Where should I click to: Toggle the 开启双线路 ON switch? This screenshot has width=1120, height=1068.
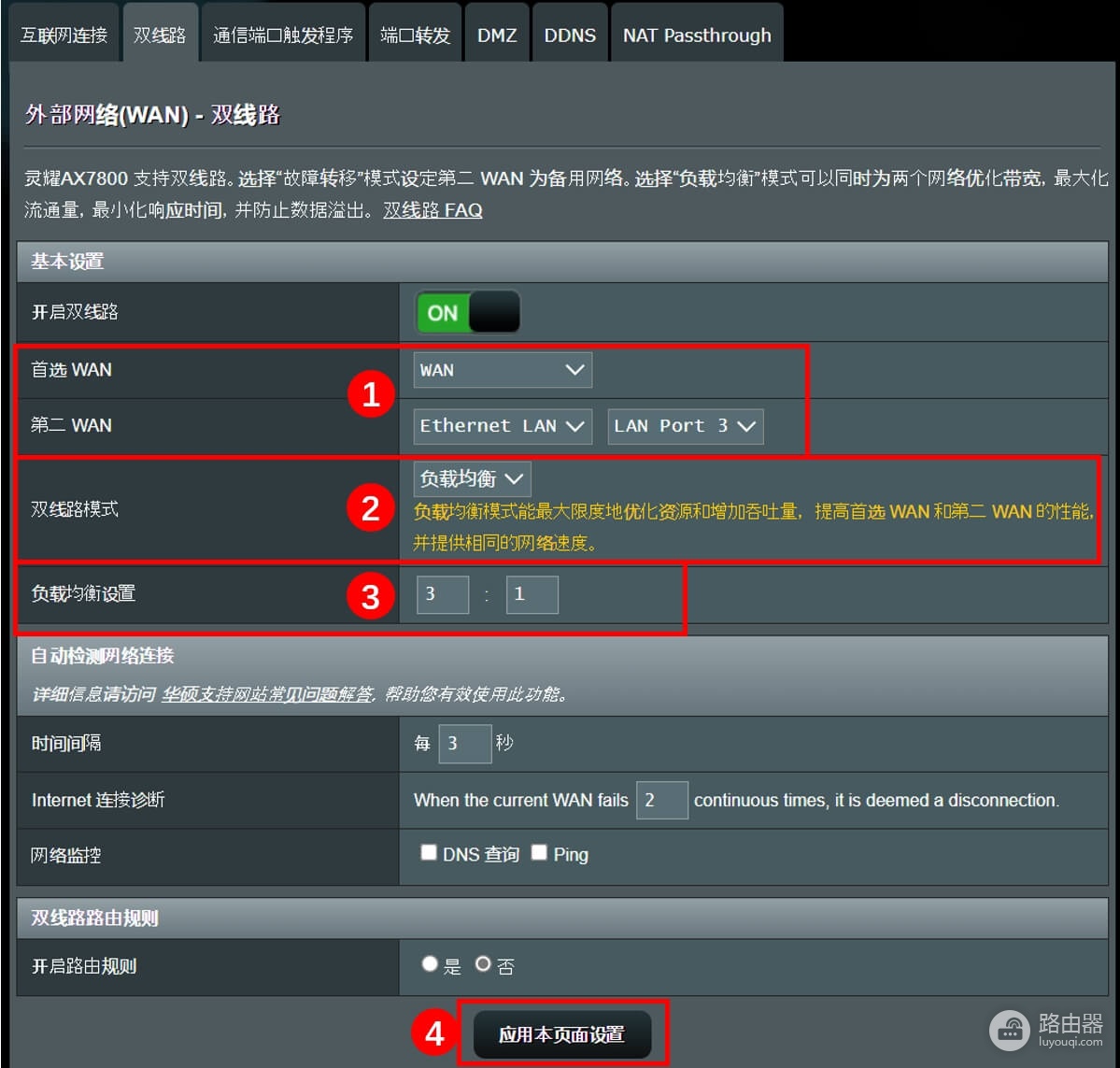(x=468, y=312)
